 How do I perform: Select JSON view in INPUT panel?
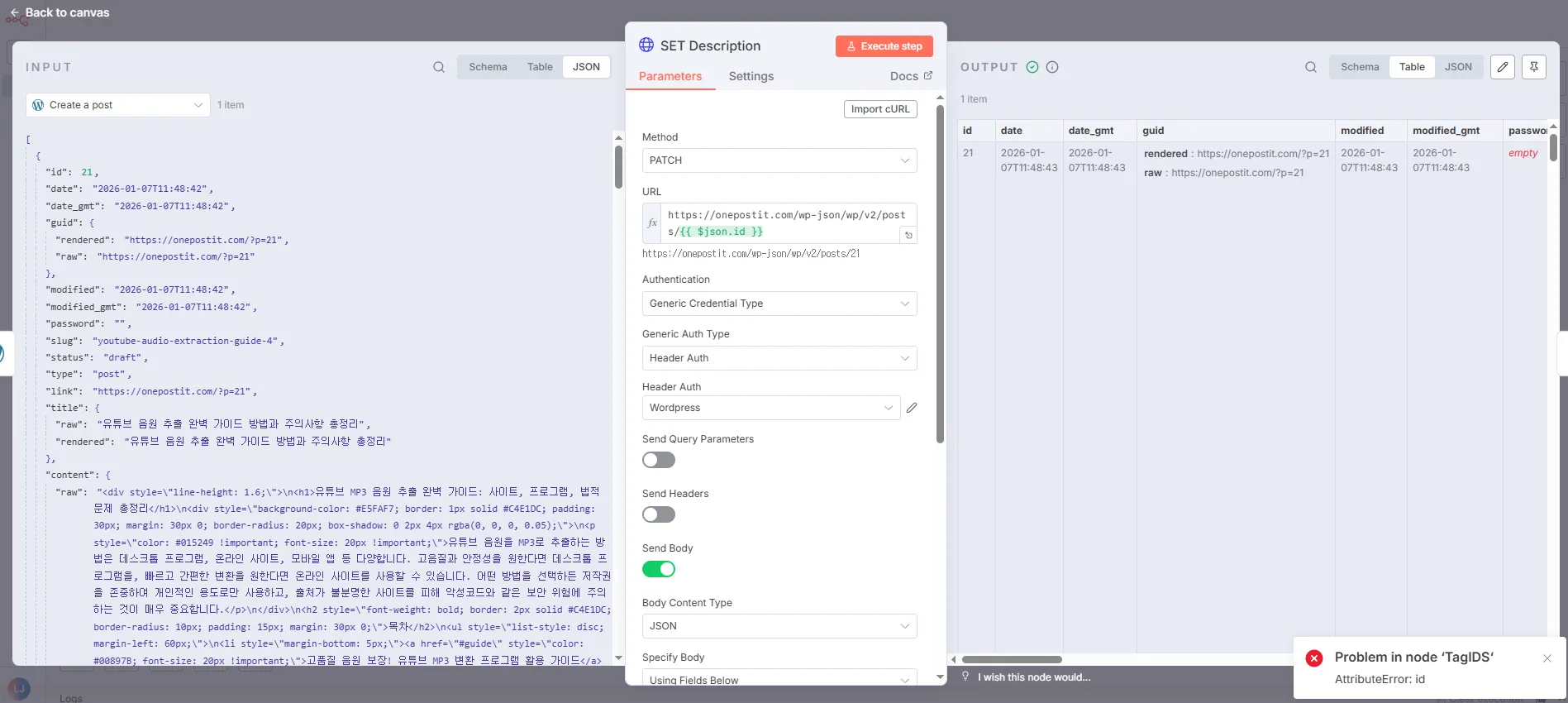pos(587,67)
